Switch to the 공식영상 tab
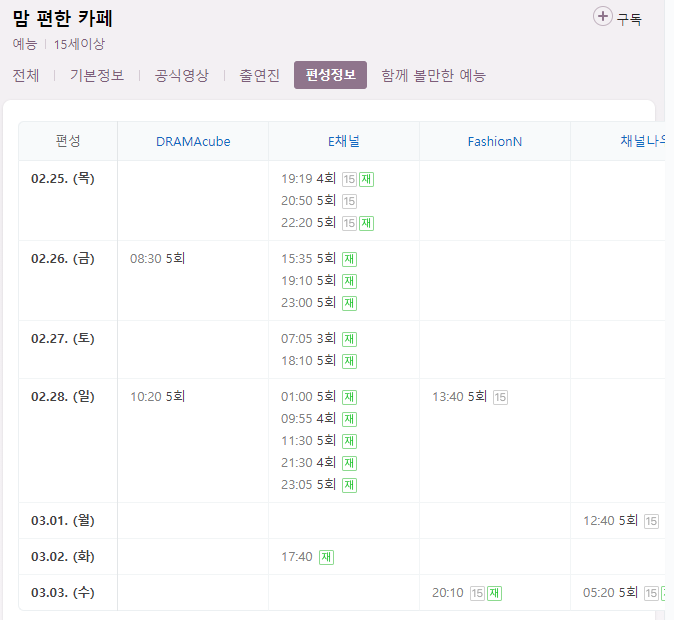Image resolution: width=674 pixels, height=620 pixels. pyautogui.click(x=182, y=75)
